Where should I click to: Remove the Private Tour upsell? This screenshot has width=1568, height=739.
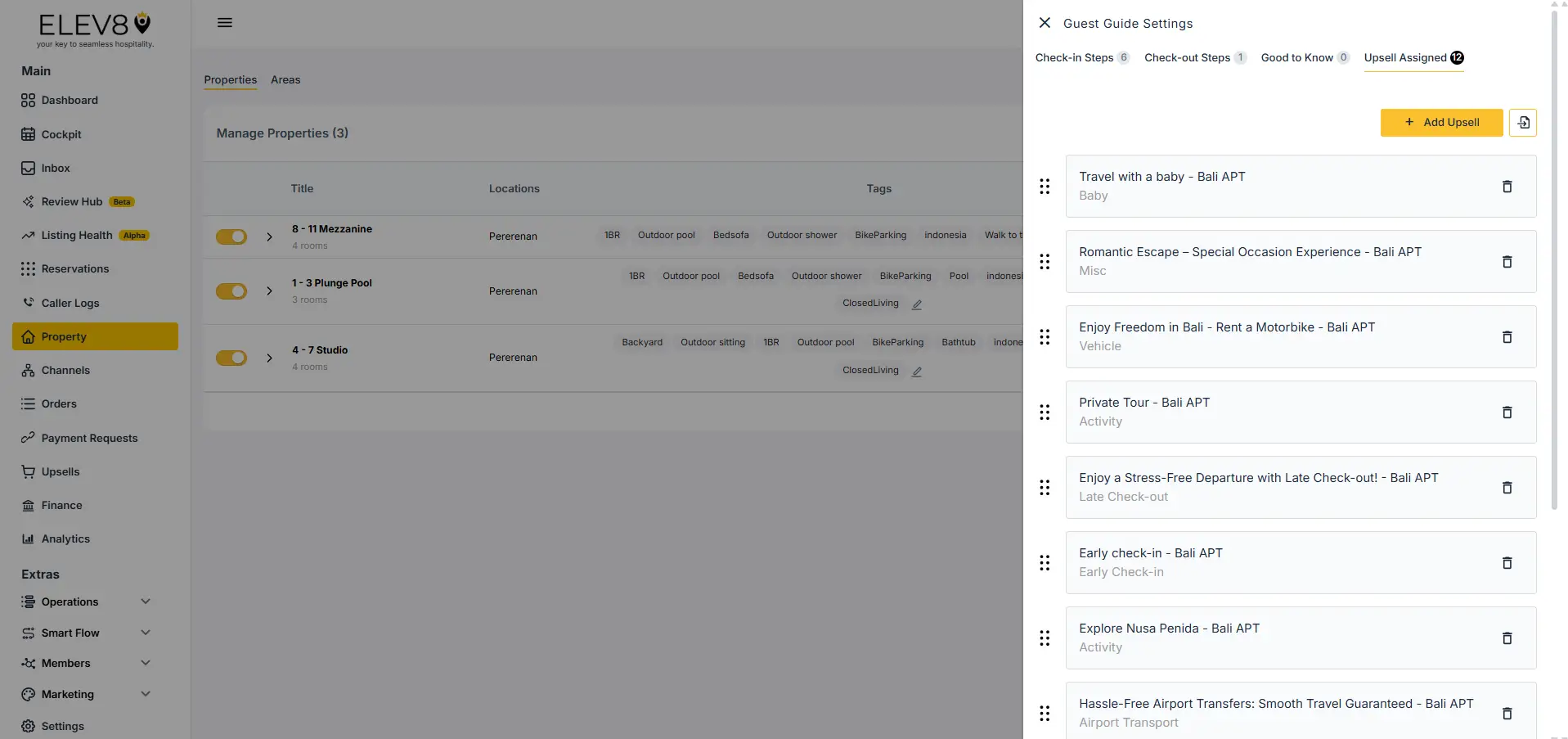point(1507,412)
